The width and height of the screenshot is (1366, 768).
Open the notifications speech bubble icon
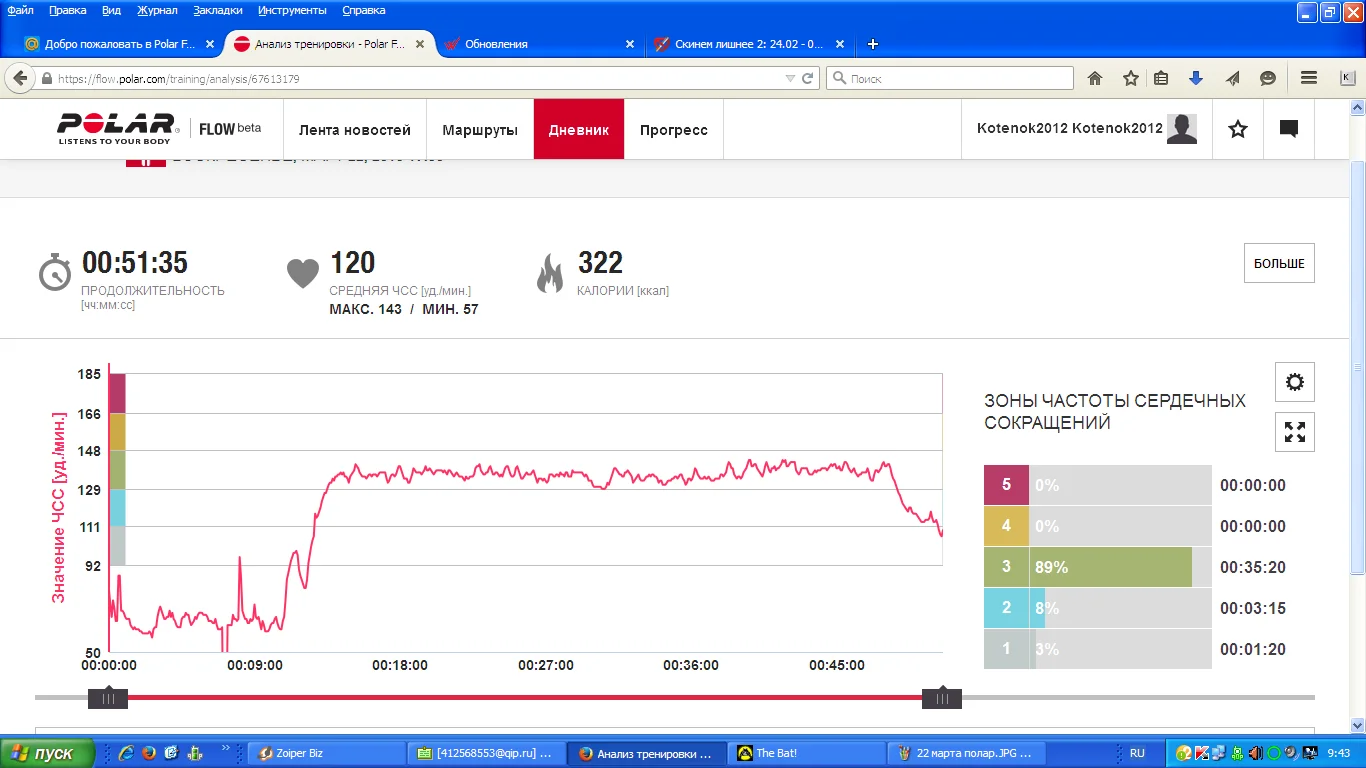pyautogui.click(x=1289, y=129)
